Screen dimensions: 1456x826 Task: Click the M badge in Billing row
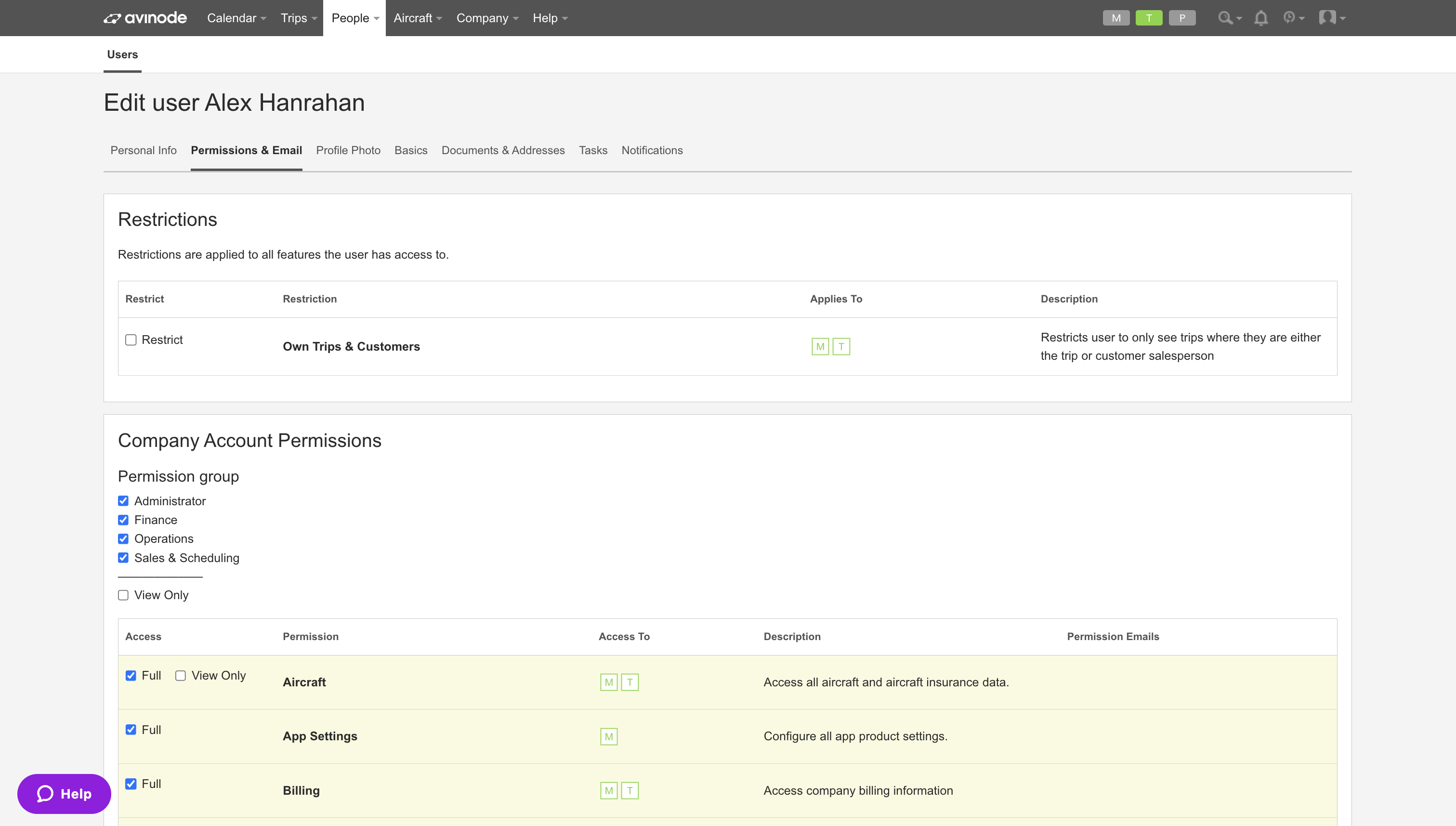pos(609,791)
